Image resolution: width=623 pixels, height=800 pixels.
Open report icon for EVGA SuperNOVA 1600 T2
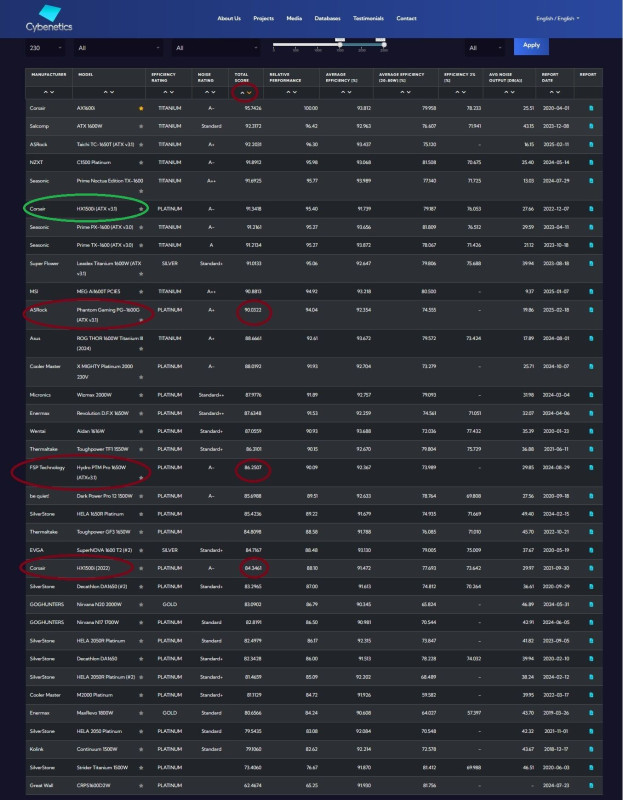pos(591,550)
